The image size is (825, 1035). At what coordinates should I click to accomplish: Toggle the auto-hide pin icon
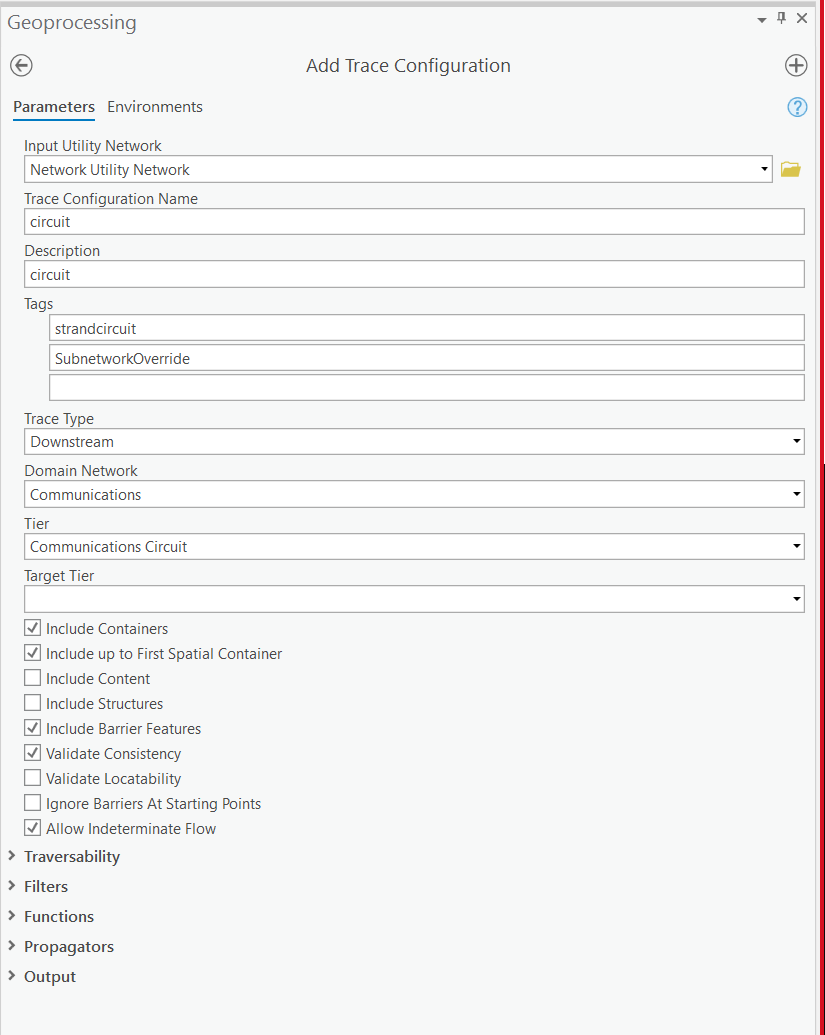[x=782, y=19]
